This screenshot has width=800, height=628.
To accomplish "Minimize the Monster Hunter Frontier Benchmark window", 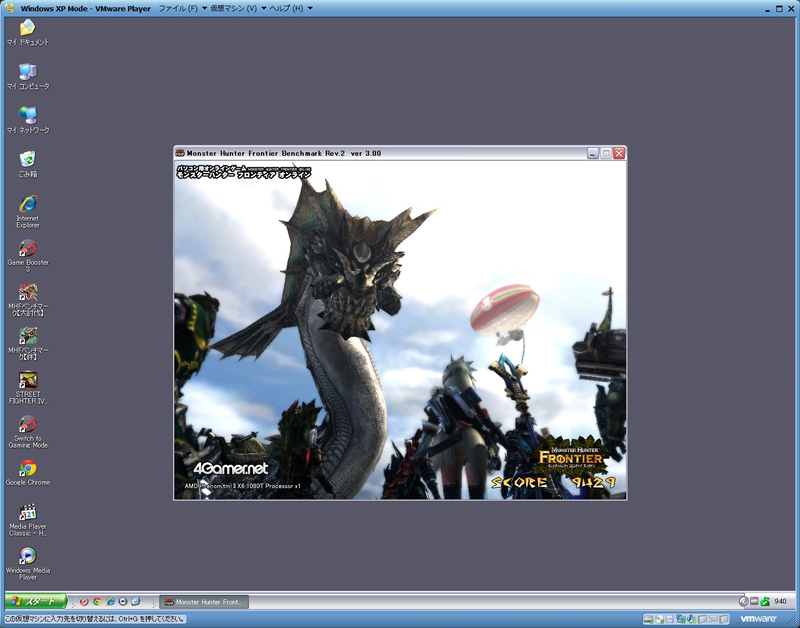I will [x=592, y=153].
